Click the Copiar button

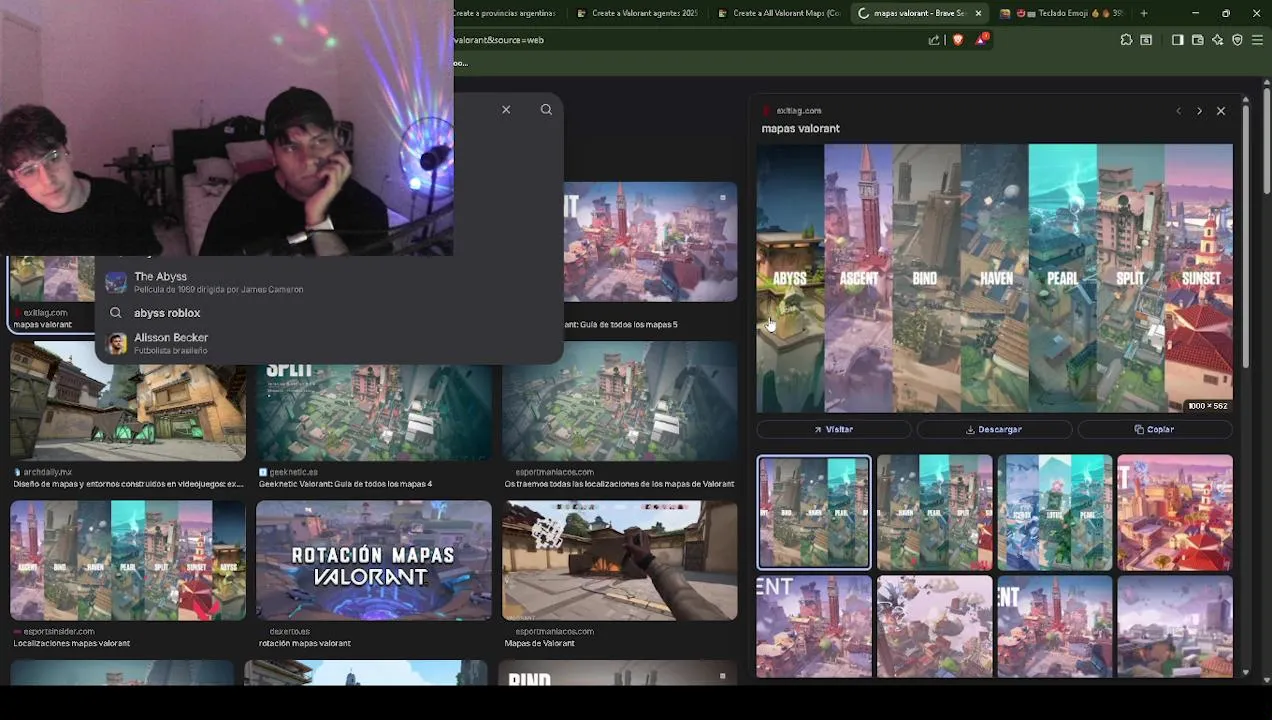coord(1155,429)
